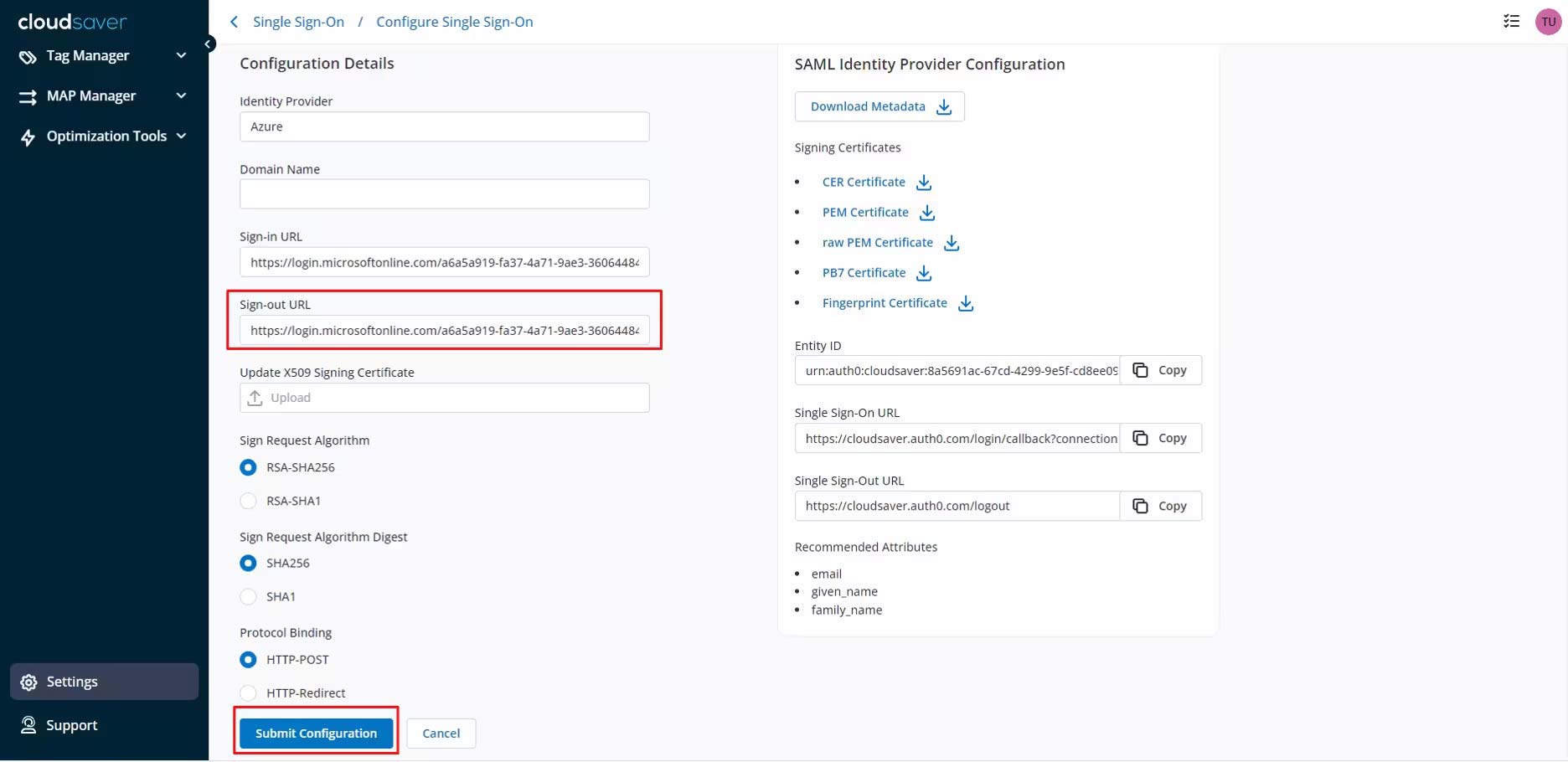
Task: Select the RSA-SHA1 sign request algorithm
Action: [248, 501]
